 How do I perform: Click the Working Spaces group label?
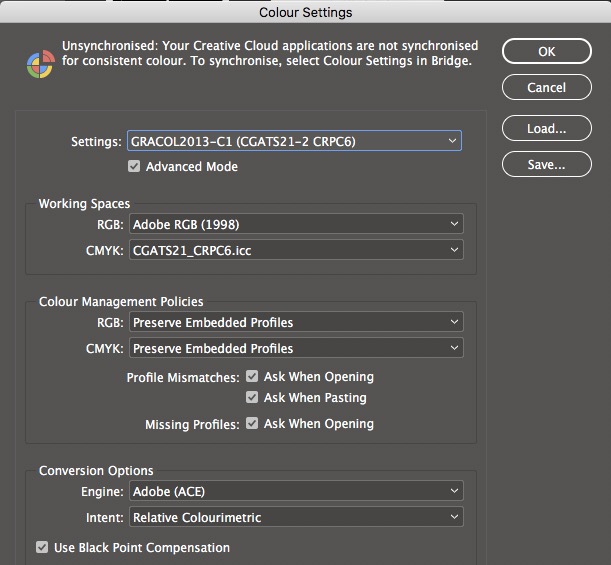click(x=84, y=204)
